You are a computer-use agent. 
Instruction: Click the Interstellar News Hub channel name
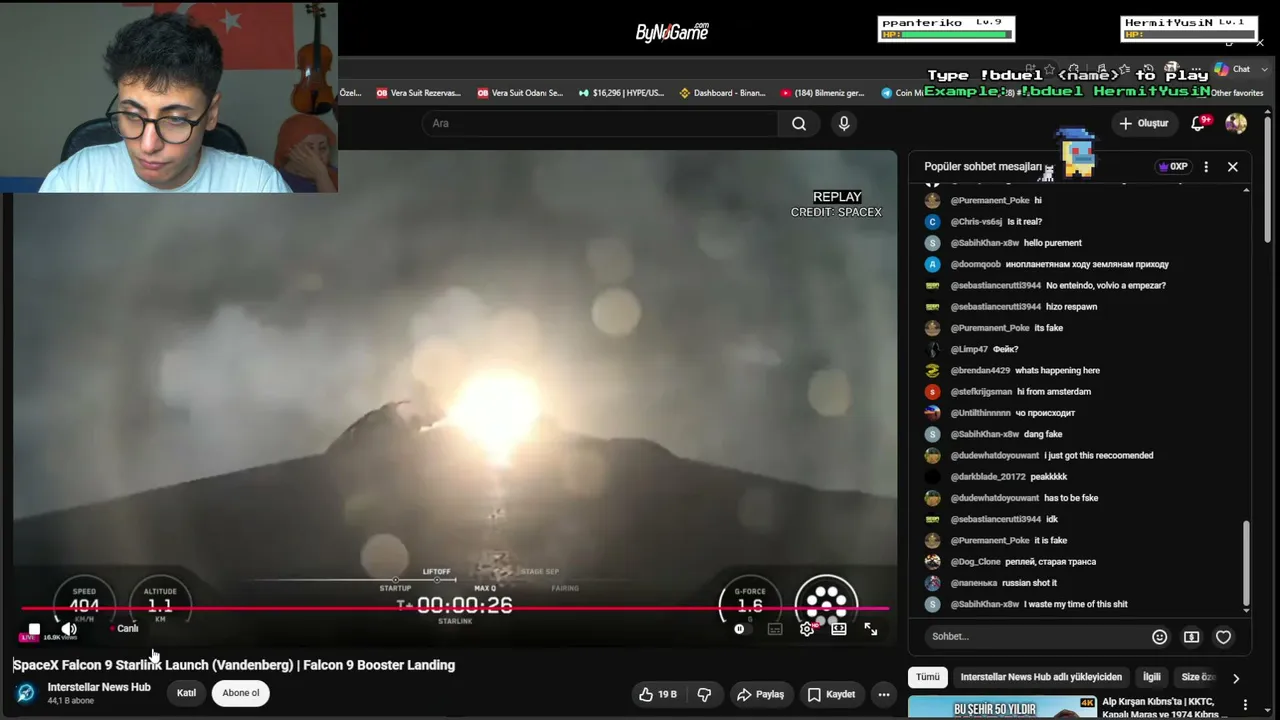click(99, 687)
